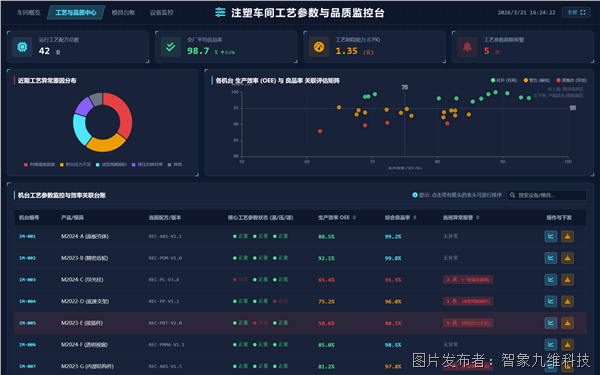Click the date and time 2026/3/21 16:24:22
This screenshot has width=600, height=375.
click(527, 13)
